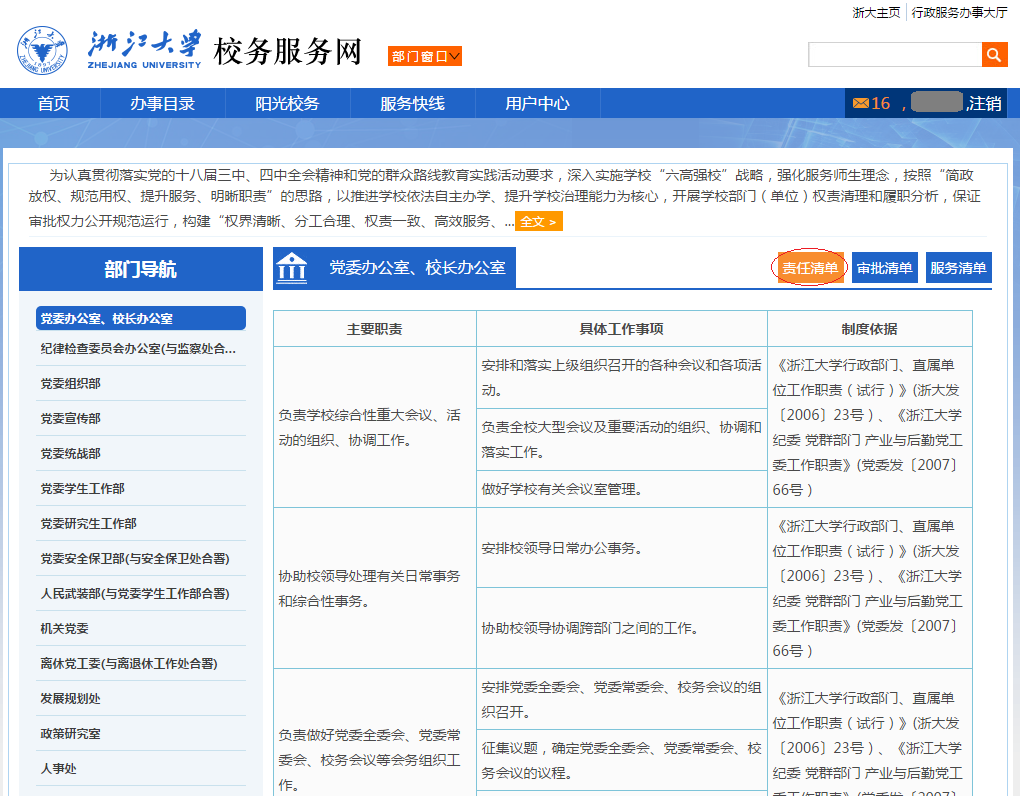Open the envelope messages icon
This screenshot has height=796, width=1020.
860,103
